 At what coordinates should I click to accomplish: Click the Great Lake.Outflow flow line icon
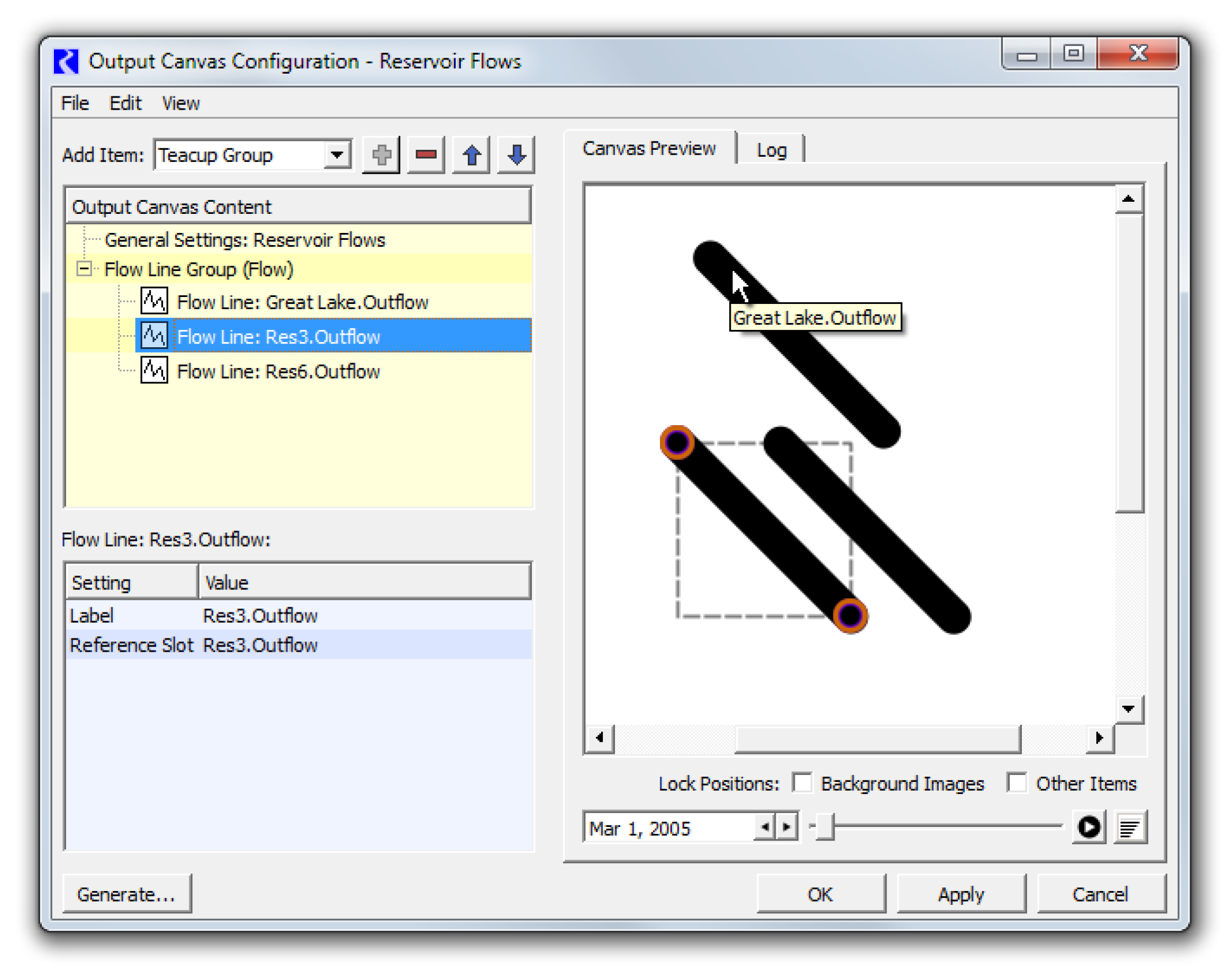[x=154, y=301]
